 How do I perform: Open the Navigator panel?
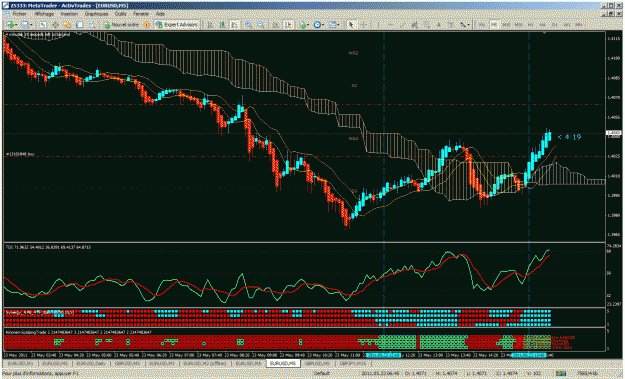(67, 25)
